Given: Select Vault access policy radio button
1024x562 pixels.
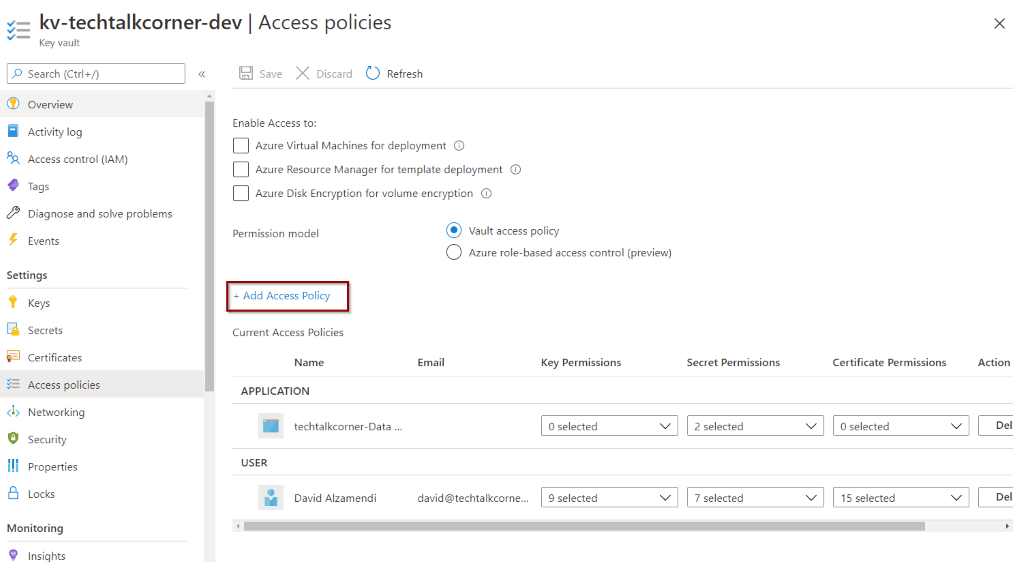Looking at the screenshot, I should click(x=454, y=230).
